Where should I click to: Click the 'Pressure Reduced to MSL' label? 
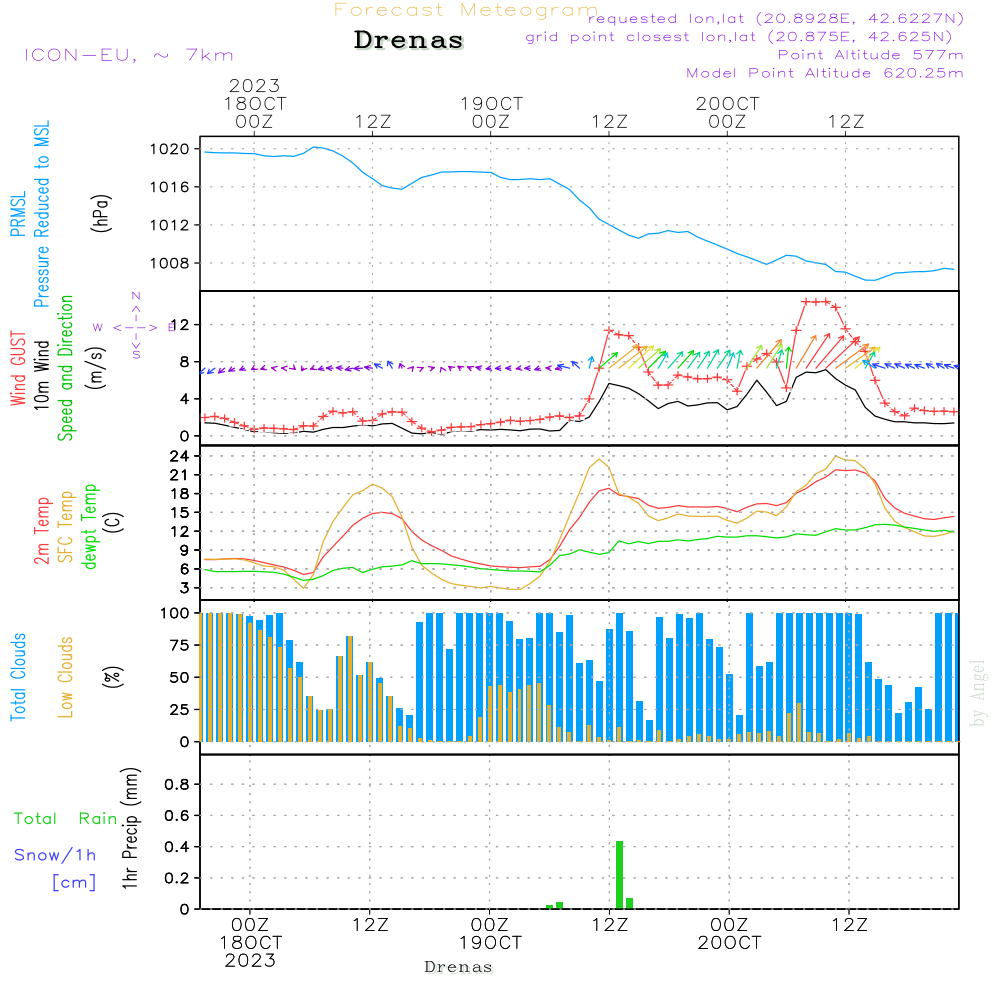pyautogui.click(x=41, y=214)
